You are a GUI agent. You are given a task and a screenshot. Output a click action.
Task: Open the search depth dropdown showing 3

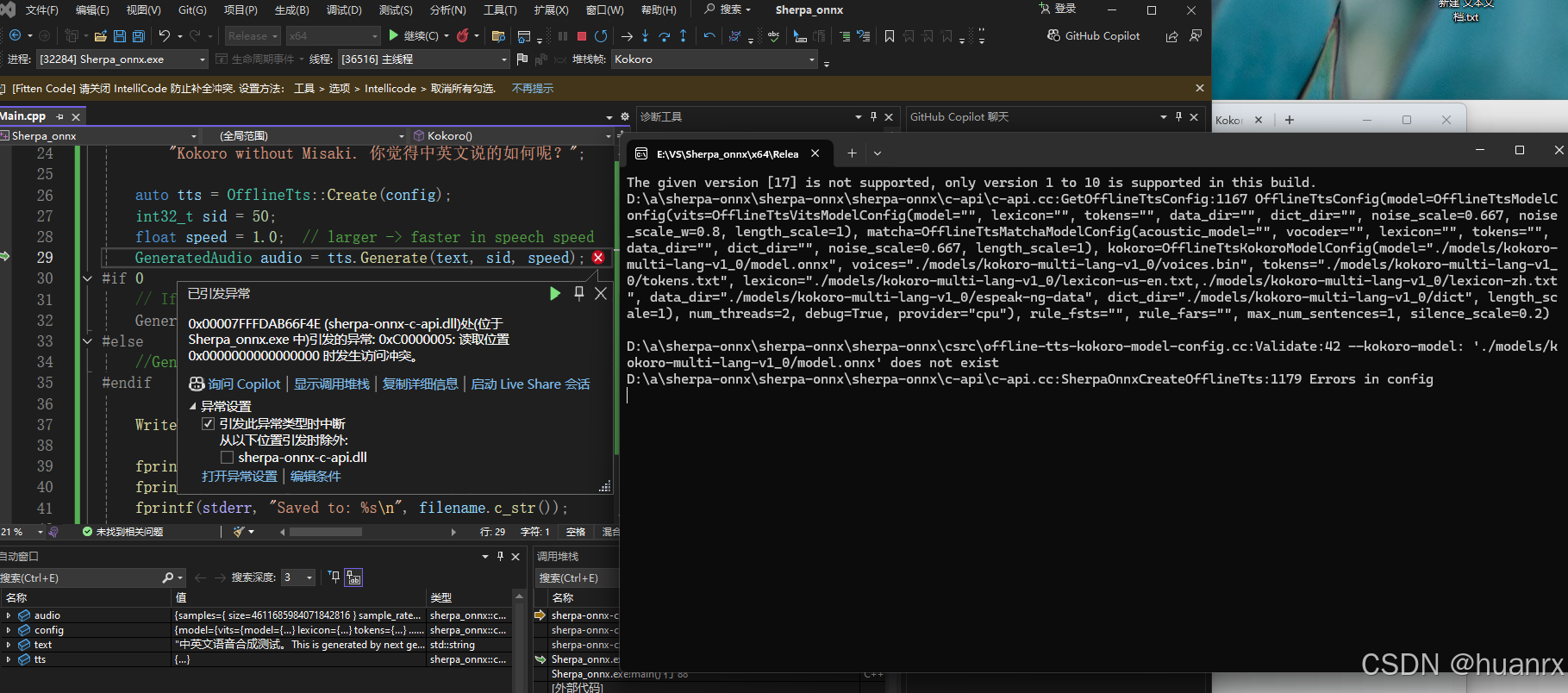click(x=299, y=577)
